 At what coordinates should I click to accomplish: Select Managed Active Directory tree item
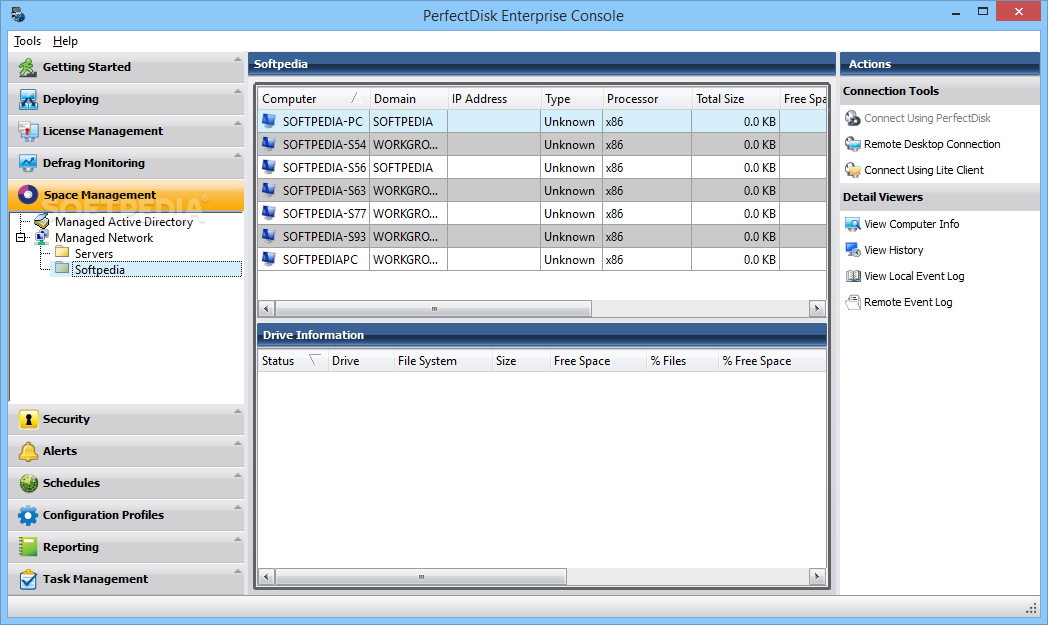click(124, 221)
